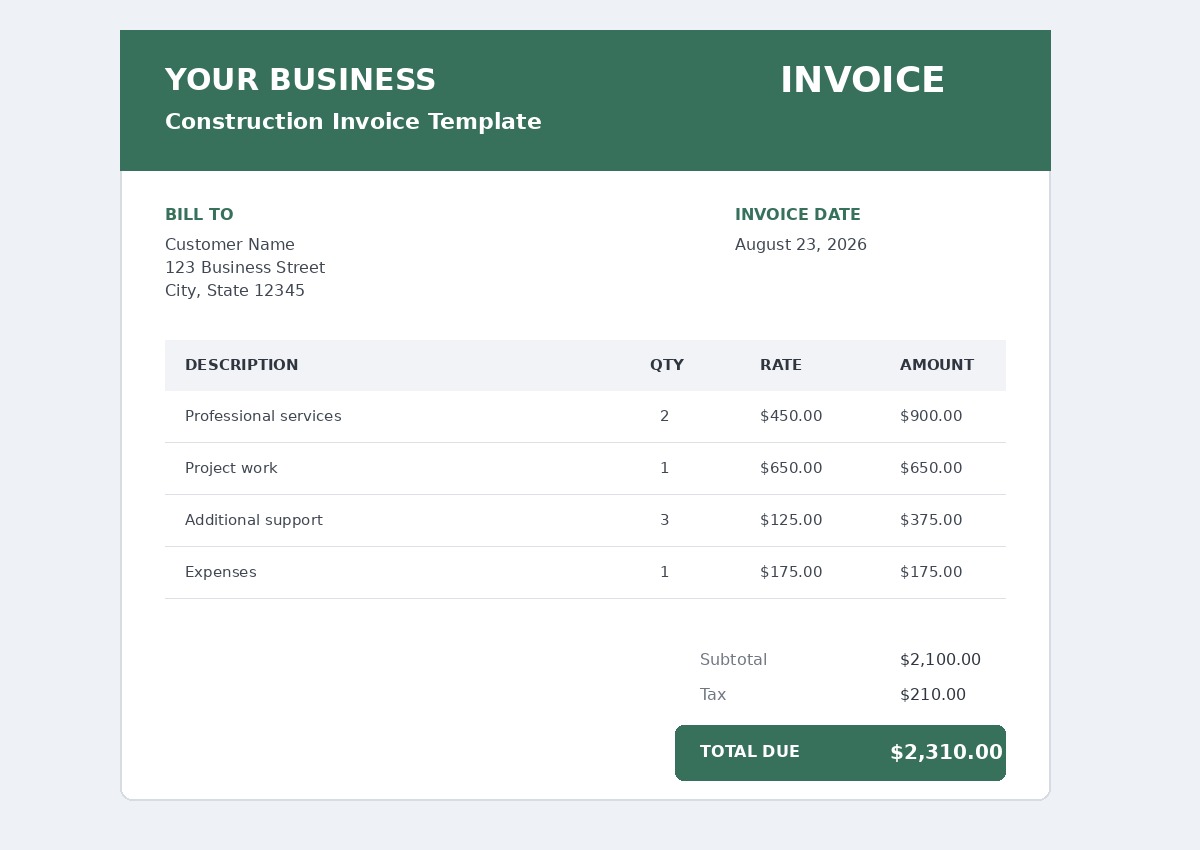The height and width of the screenshot is (850, 1200).
Task: Click the large INVOICE title
Action: pyautogui.click(x=862, y=81)
